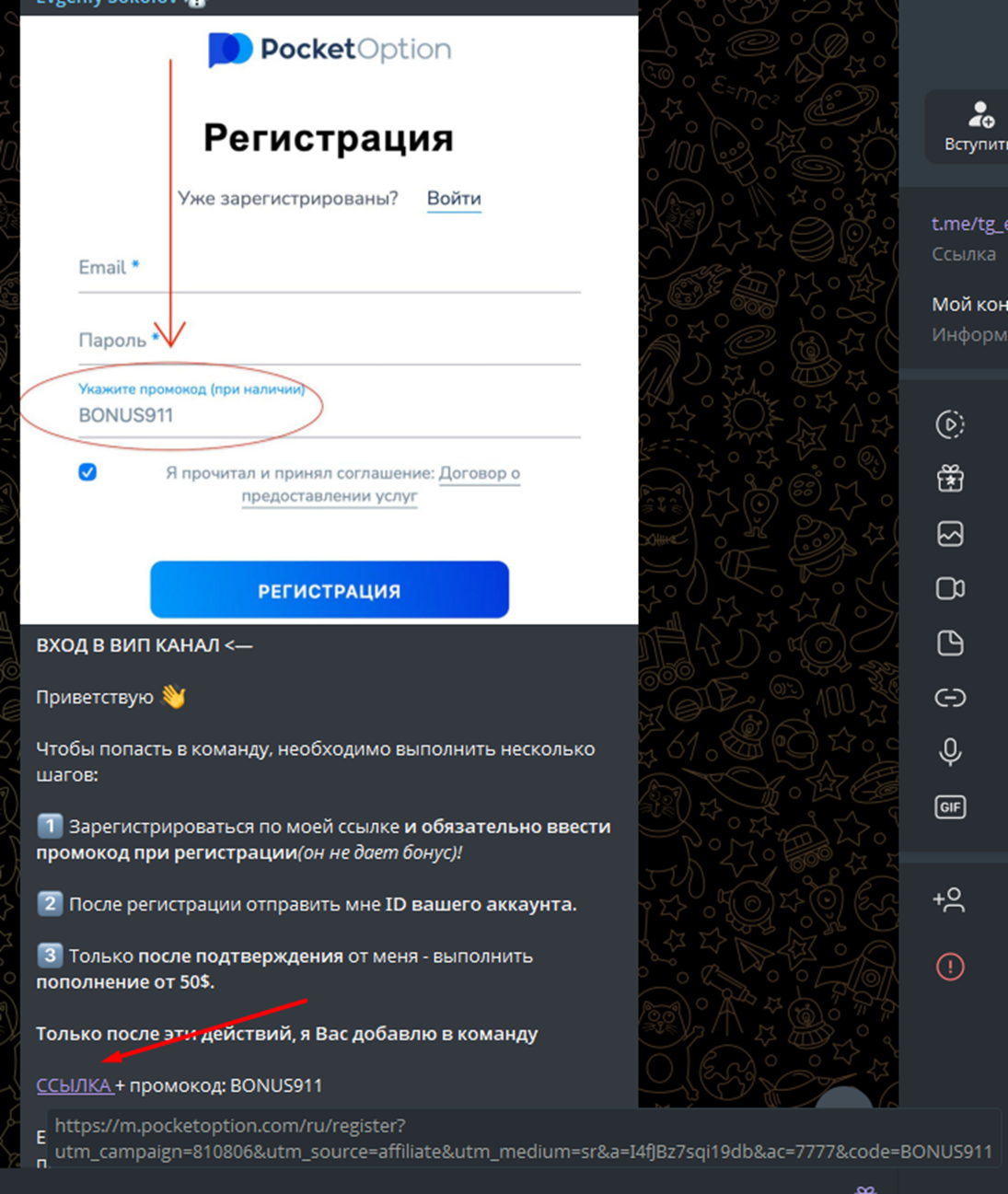Click the Войти login link
This screenshot has height=1194, width=1008.
coord(454,199)
